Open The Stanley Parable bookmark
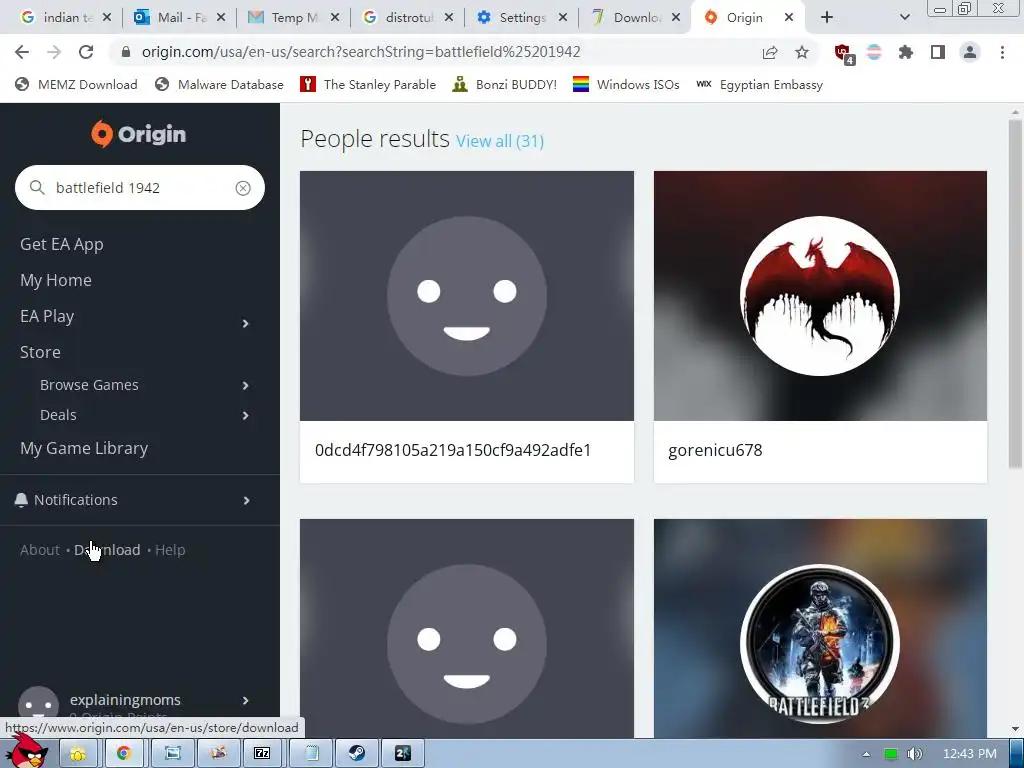1024x768 pixels. click(368, 84)
